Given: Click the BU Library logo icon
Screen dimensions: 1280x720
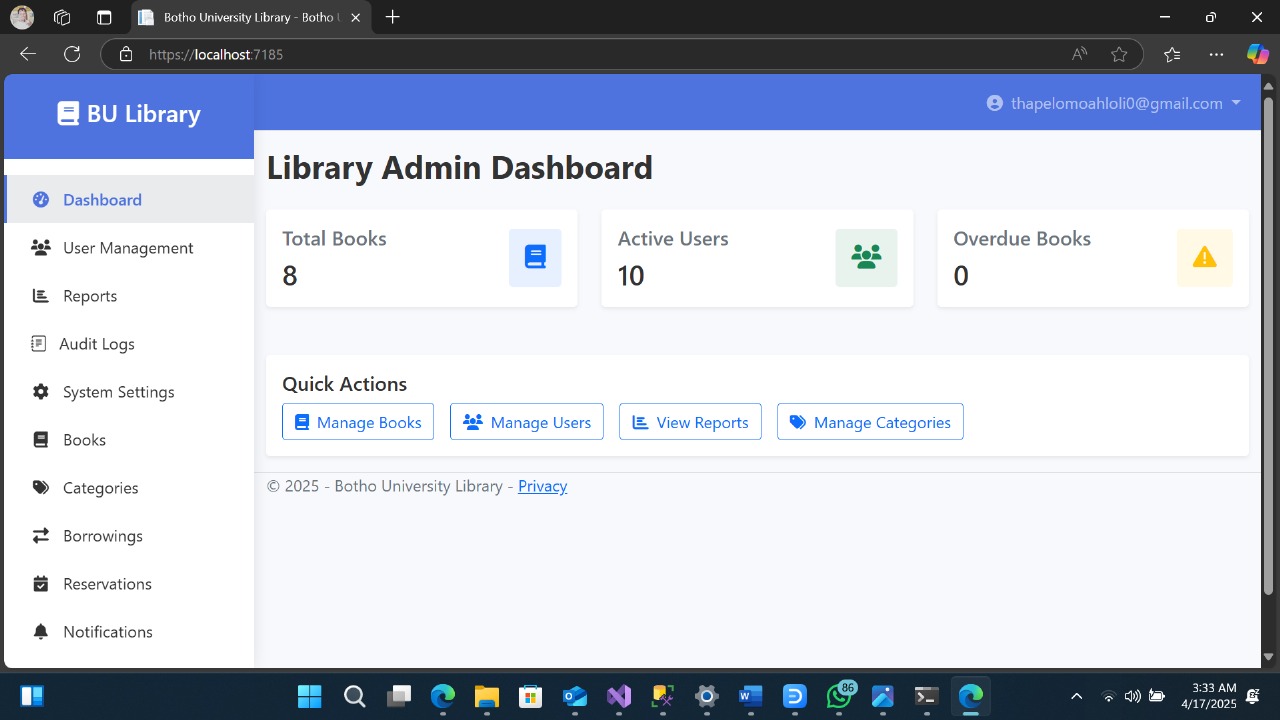Looking at the screenshot, I should pyautogui.click(x=68, y=114).
